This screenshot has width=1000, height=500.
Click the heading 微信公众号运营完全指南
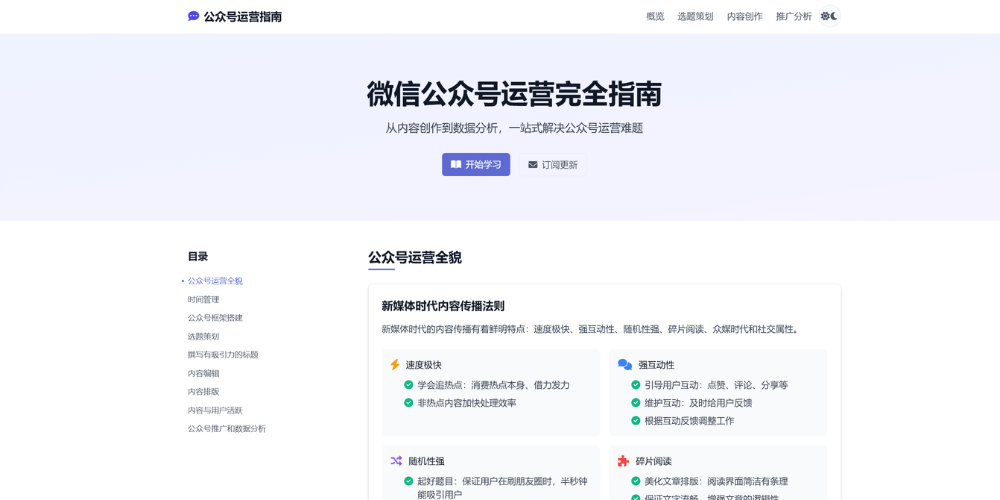[x=514, y=94]
